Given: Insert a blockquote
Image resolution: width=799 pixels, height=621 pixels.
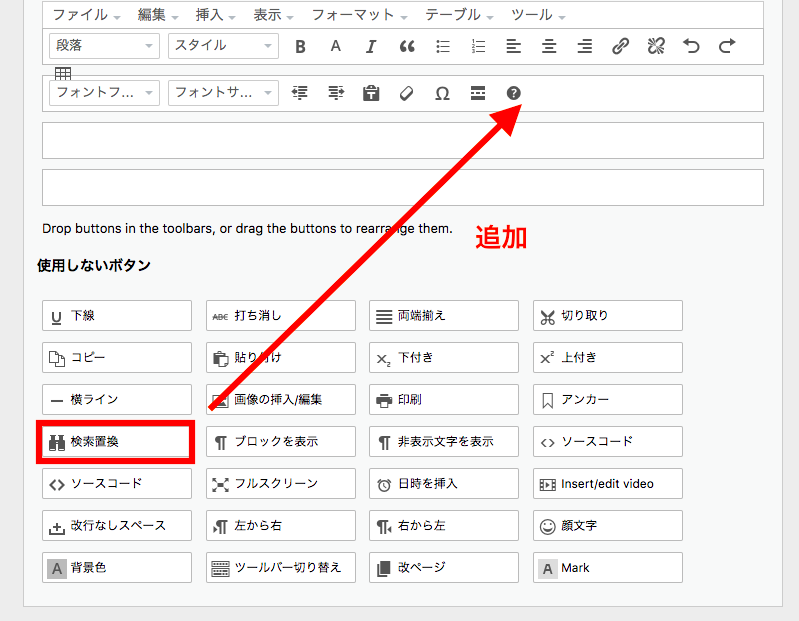Looking at the screenshot, I should tap(407, 46).
